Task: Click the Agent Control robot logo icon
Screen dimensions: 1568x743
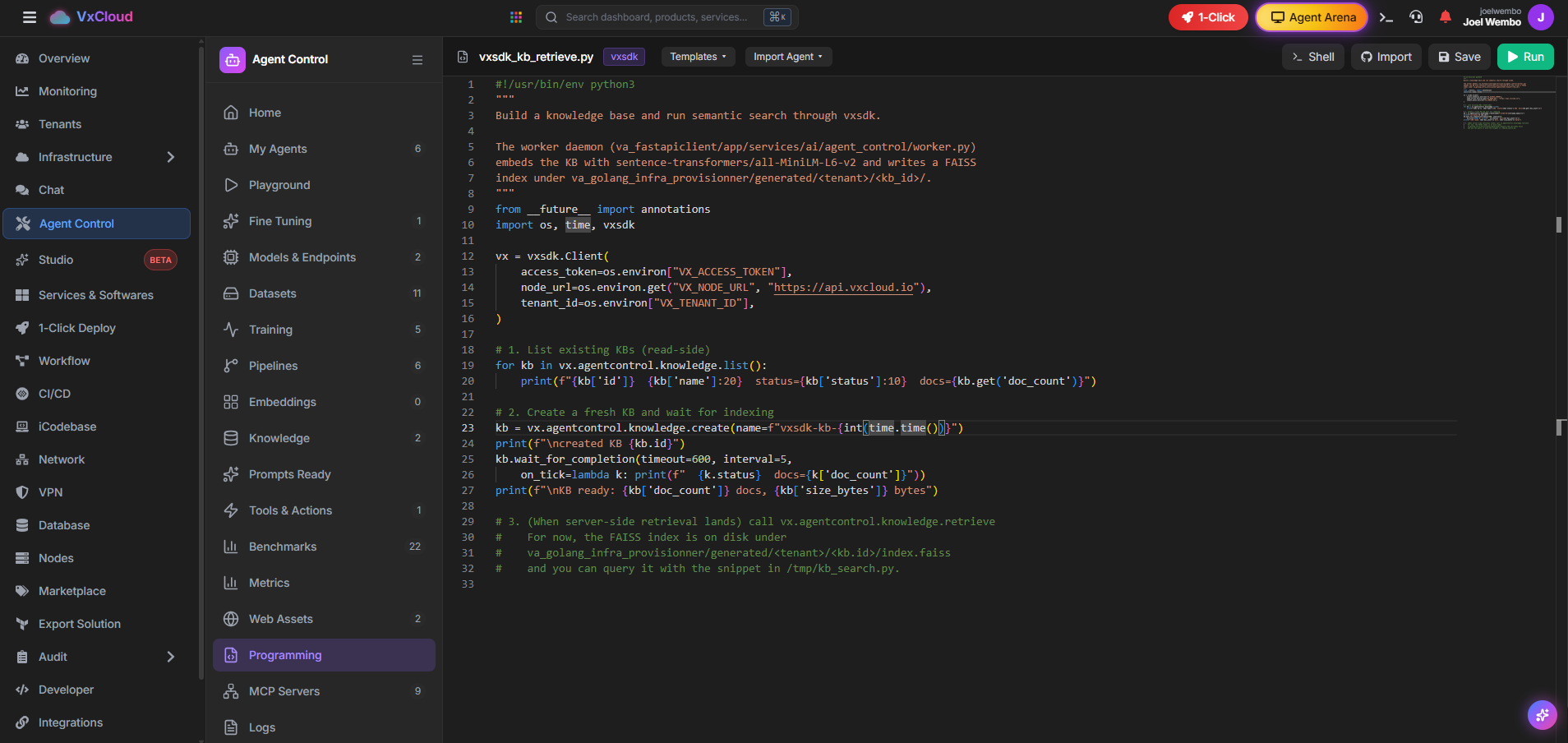Action: (x=233, y=60)
